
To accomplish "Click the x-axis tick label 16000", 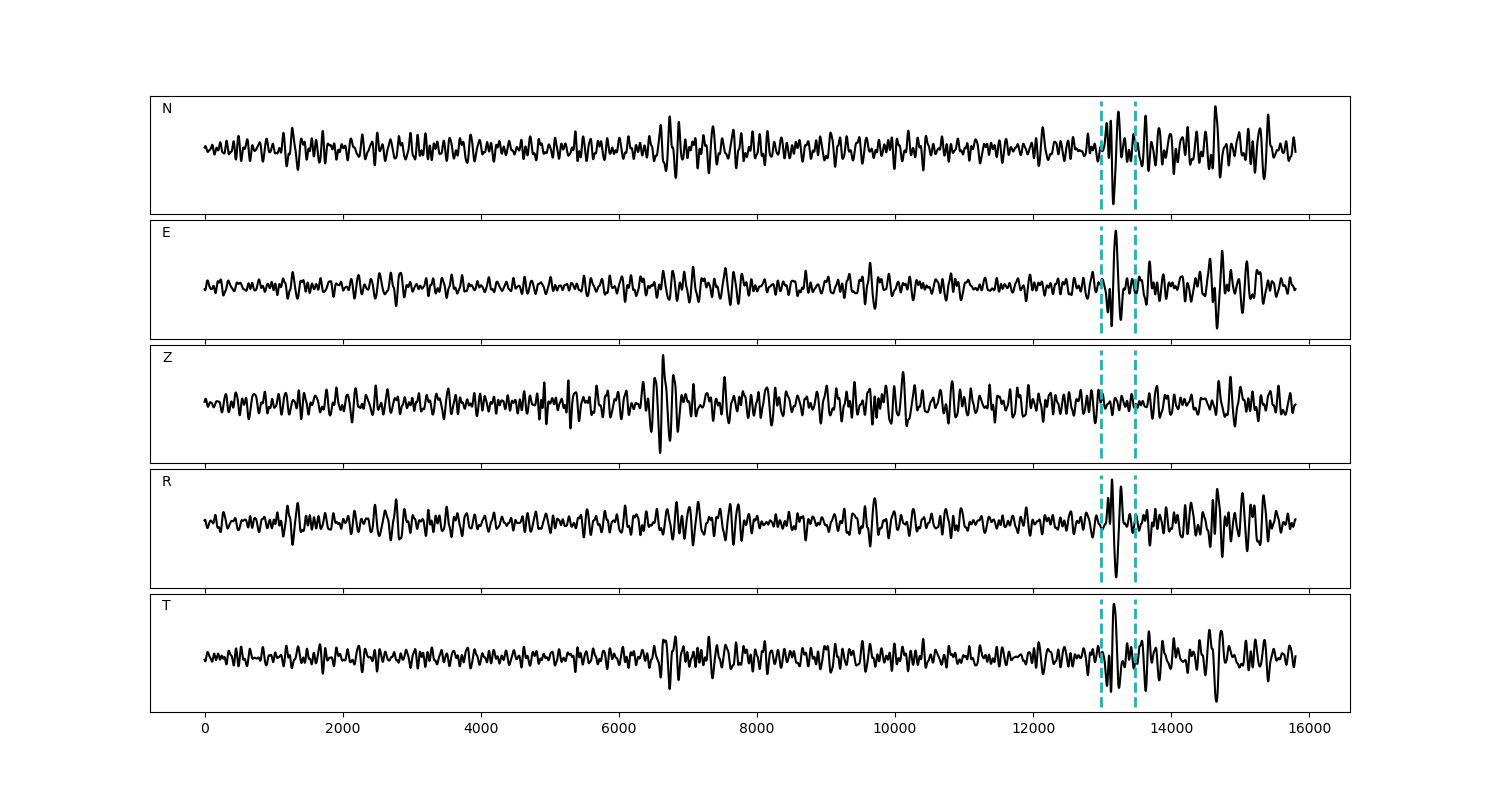I will tap(1309, 730).
